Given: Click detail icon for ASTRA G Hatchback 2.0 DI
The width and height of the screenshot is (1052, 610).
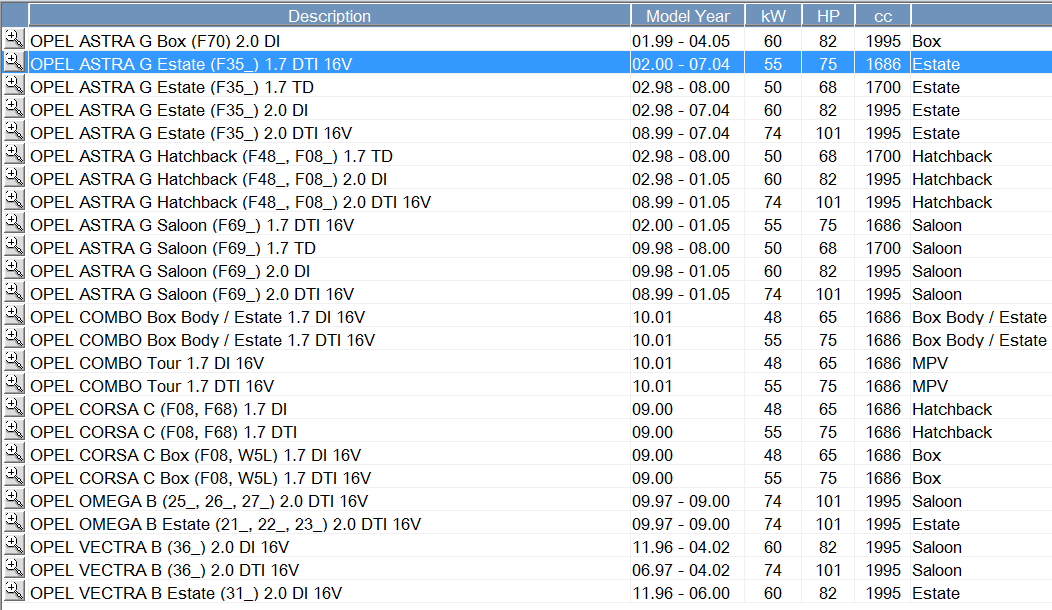Looking at the screenshot, I should (x=14, y=177).
